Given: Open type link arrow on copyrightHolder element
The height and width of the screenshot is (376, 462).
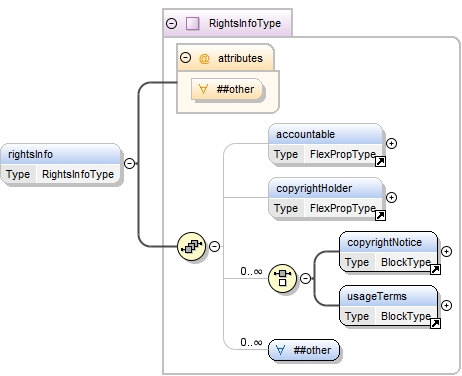Looking at the screenshot, I should coord(380,216).
